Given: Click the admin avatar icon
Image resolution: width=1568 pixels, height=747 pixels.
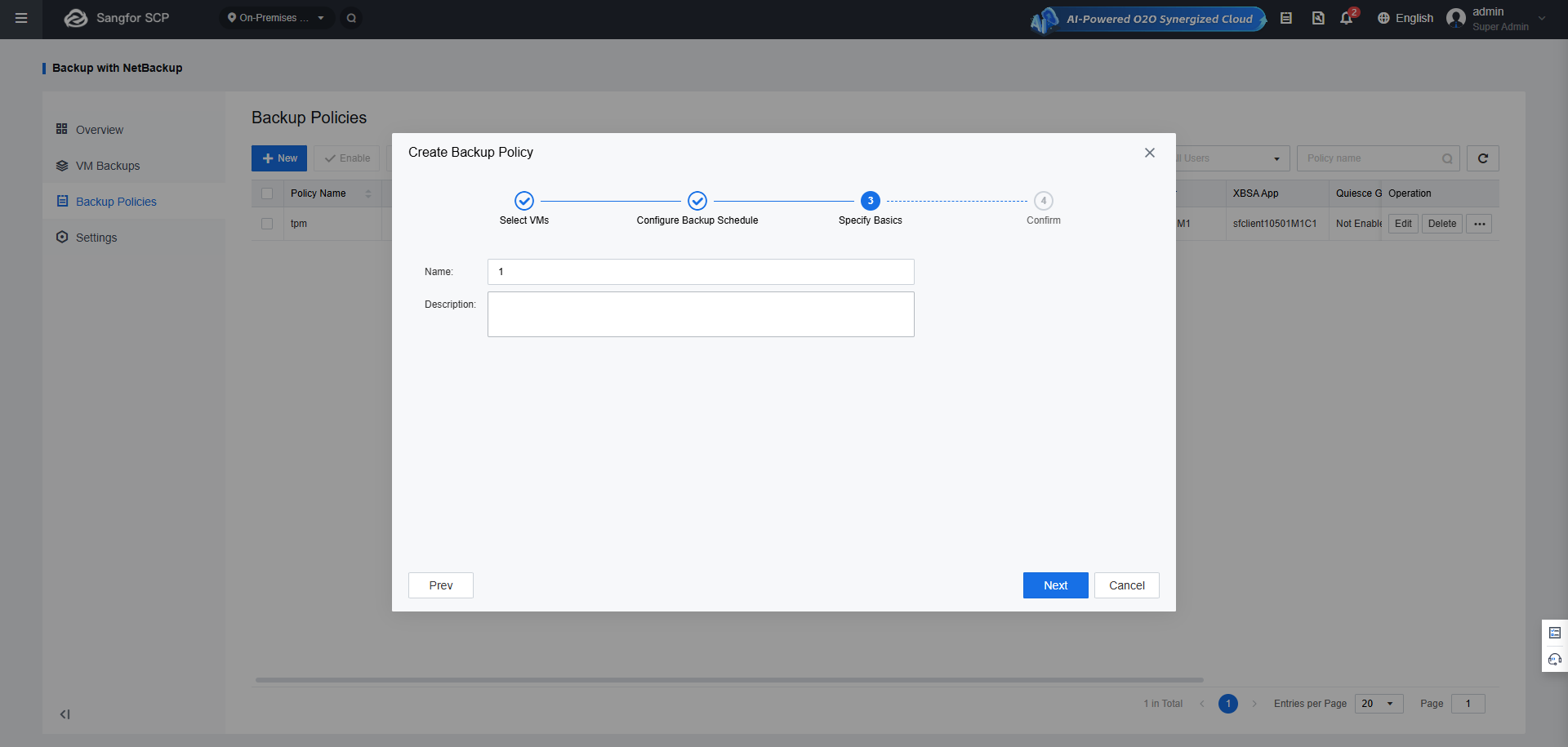Looking at the screenshot, I should (x=1456, y=18).
